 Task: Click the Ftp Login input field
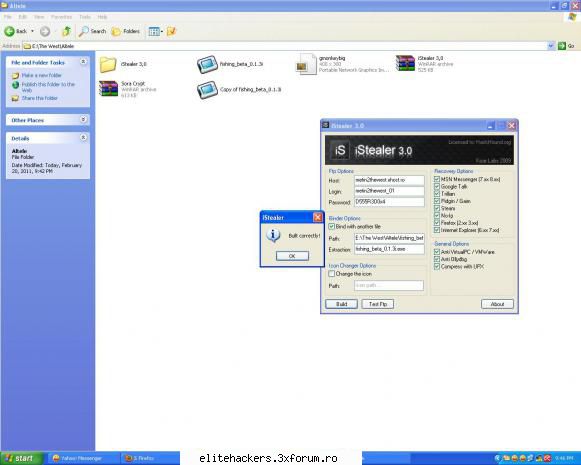389,191
